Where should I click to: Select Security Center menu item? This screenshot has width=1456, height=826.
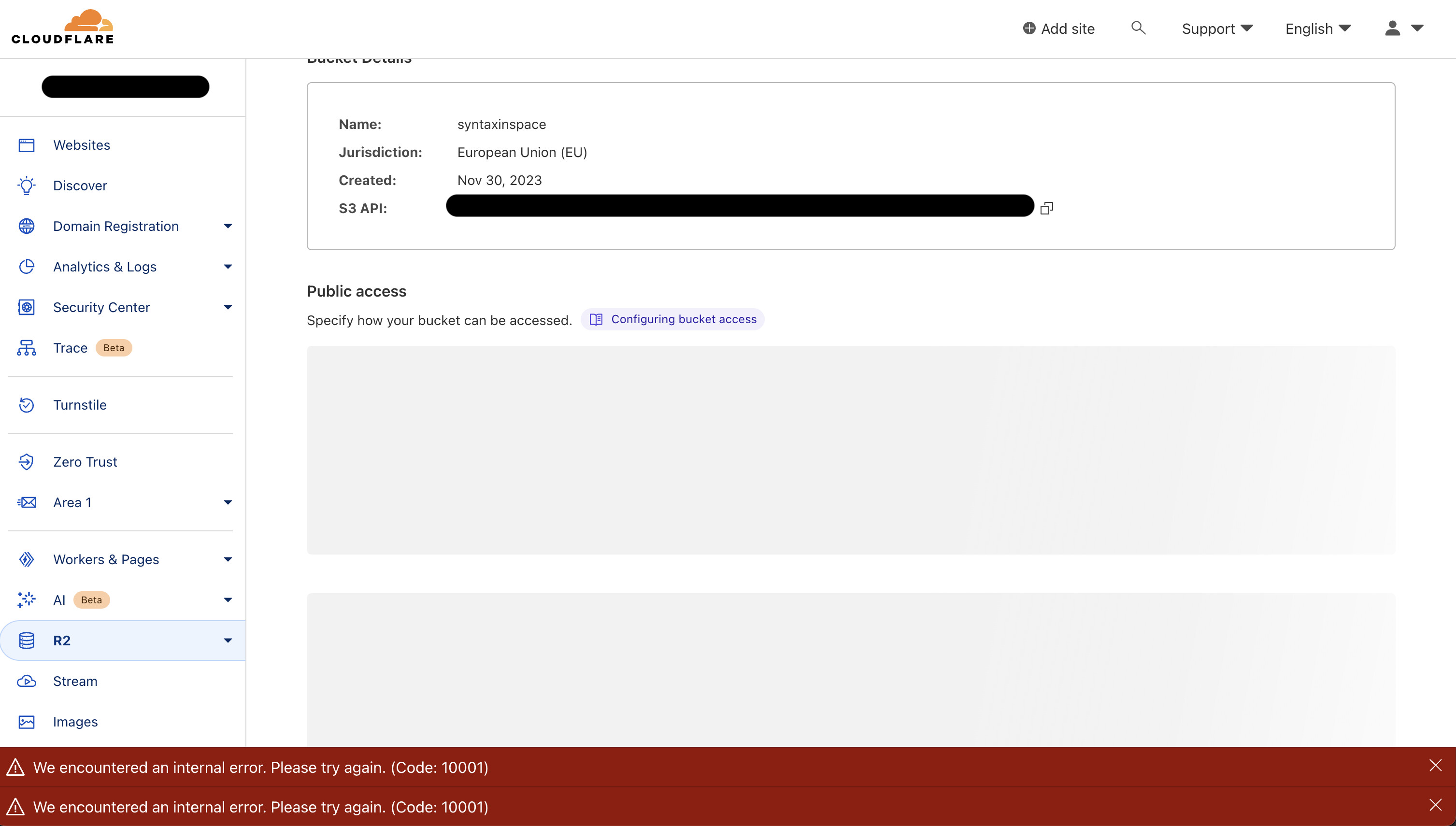click(x=101, y=308)
